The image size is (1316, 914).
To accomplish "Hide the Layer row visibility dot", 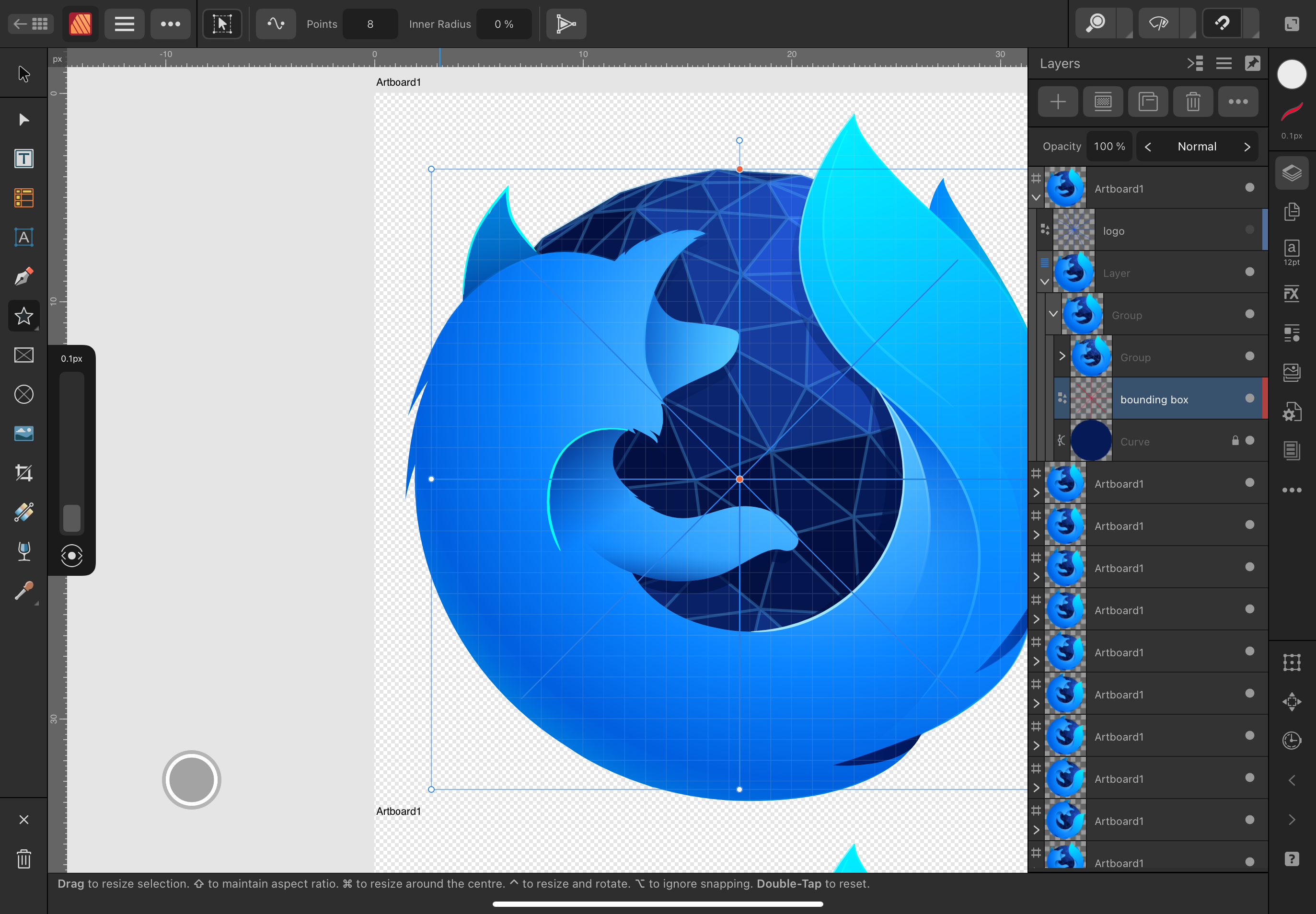I will 1249,272.
